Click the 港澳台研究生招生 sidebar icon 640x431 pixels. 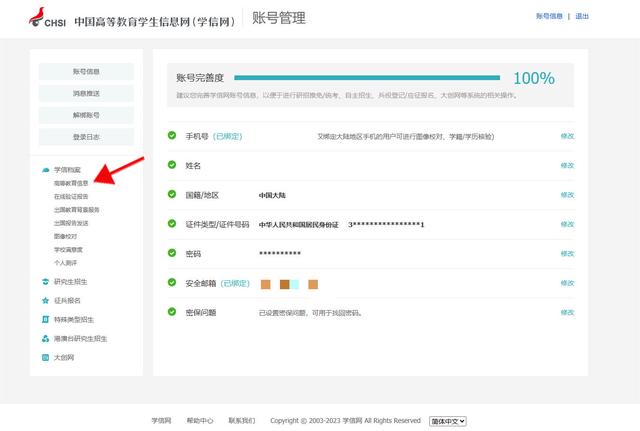[45, 339]
